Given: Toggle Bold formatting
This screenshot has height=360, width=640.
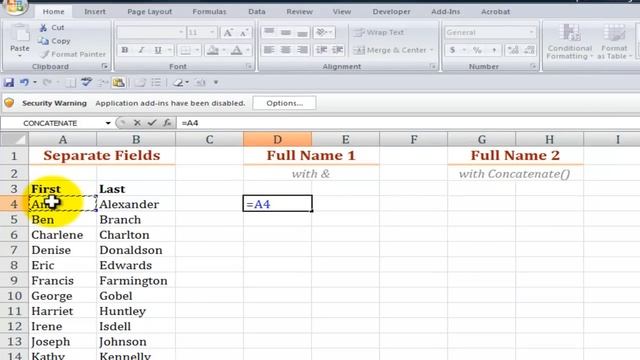Looking at the screenshot, I should click(x=125, y=50).
